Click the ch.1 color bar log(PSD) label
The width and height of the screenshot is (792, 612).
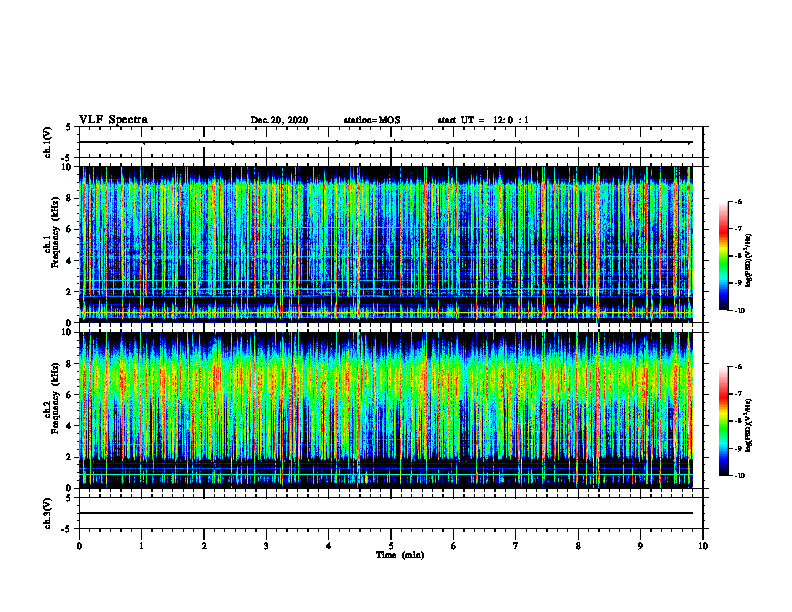click(748, 260)
